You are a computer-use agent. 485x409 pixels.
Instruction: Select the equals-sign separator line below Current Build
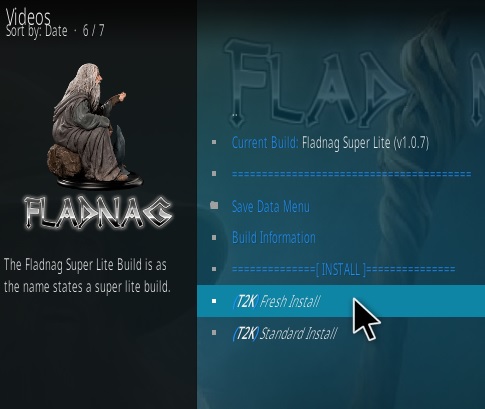(x=351, y=174)
